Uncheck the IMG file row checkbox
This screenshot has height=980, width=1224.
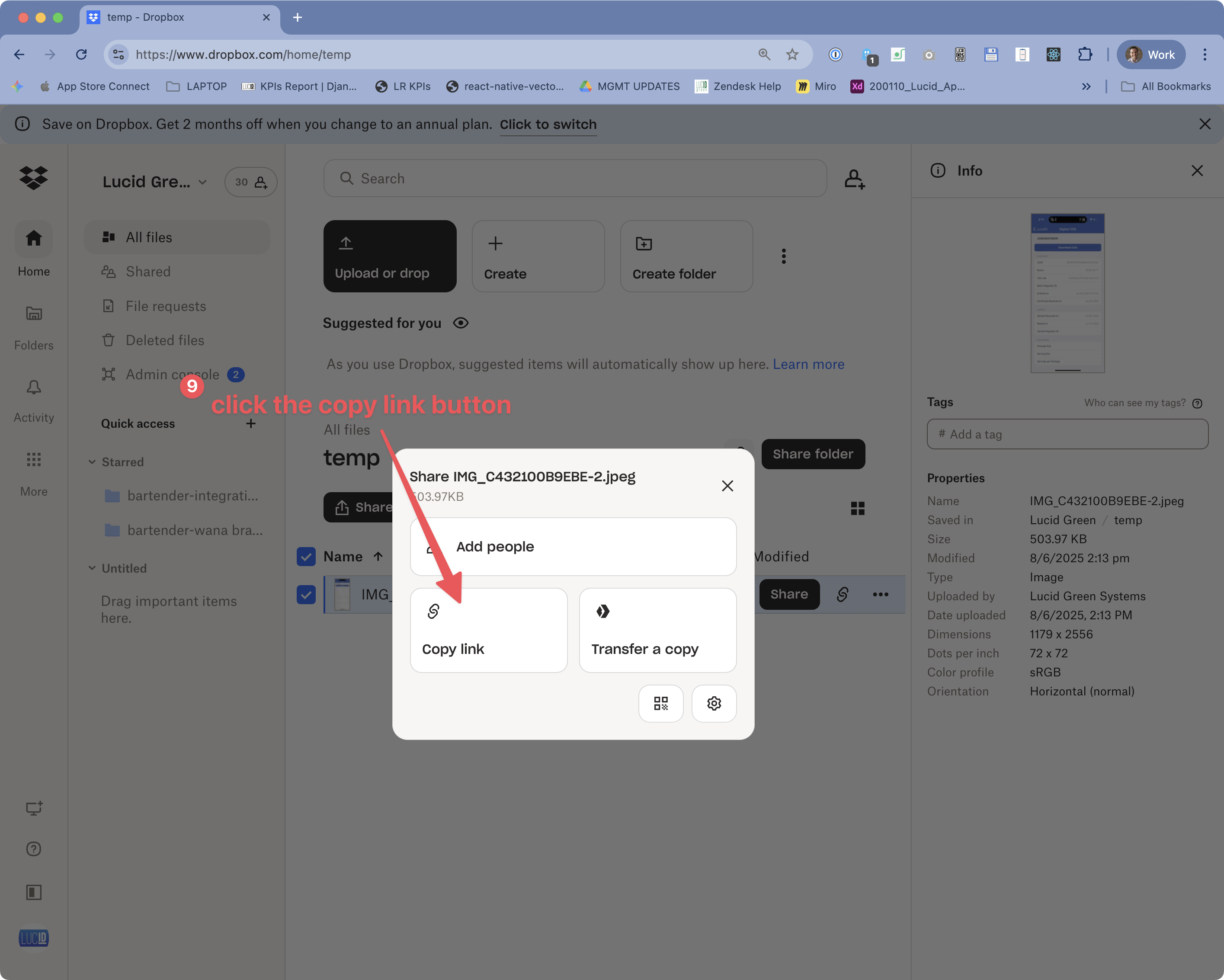(x=306, y=595)
